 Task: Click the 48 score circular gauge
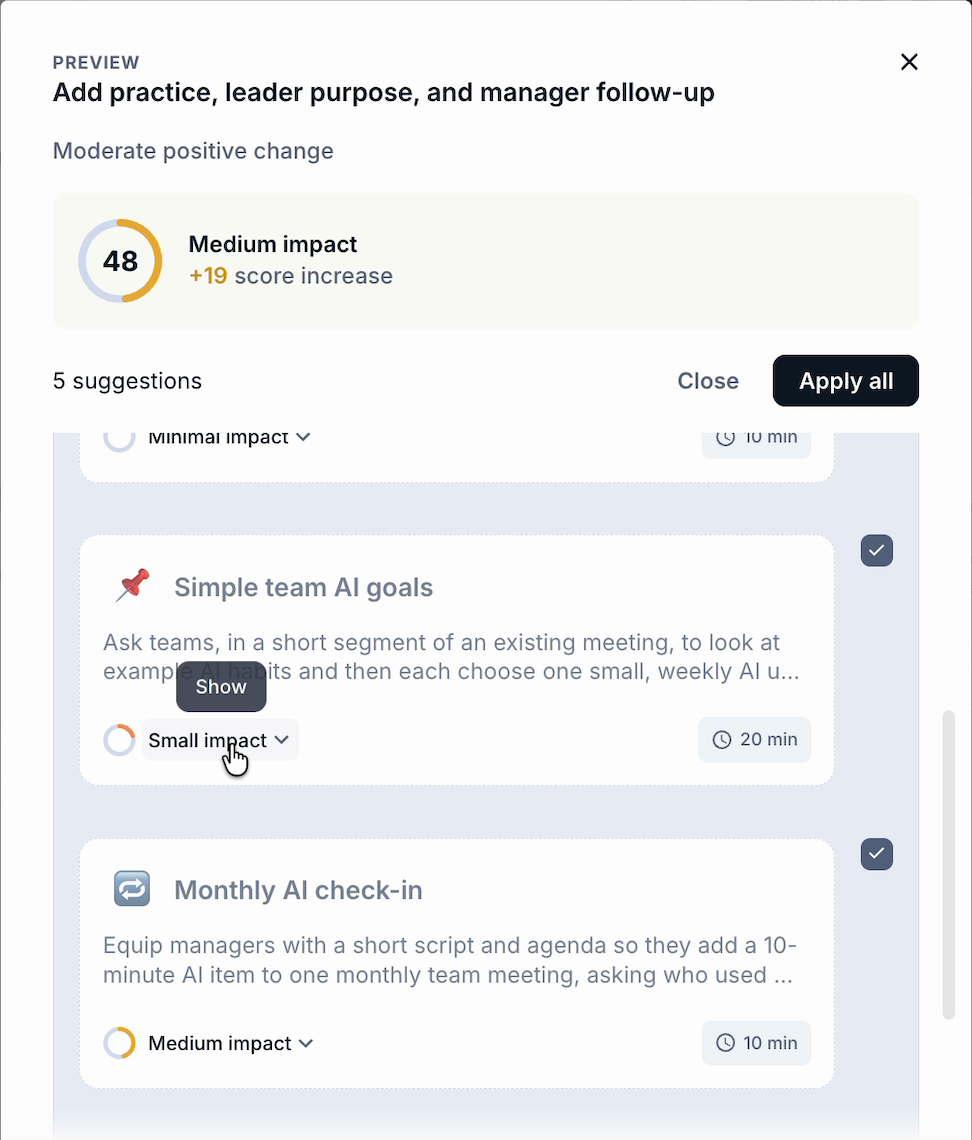tap(120, 261)
